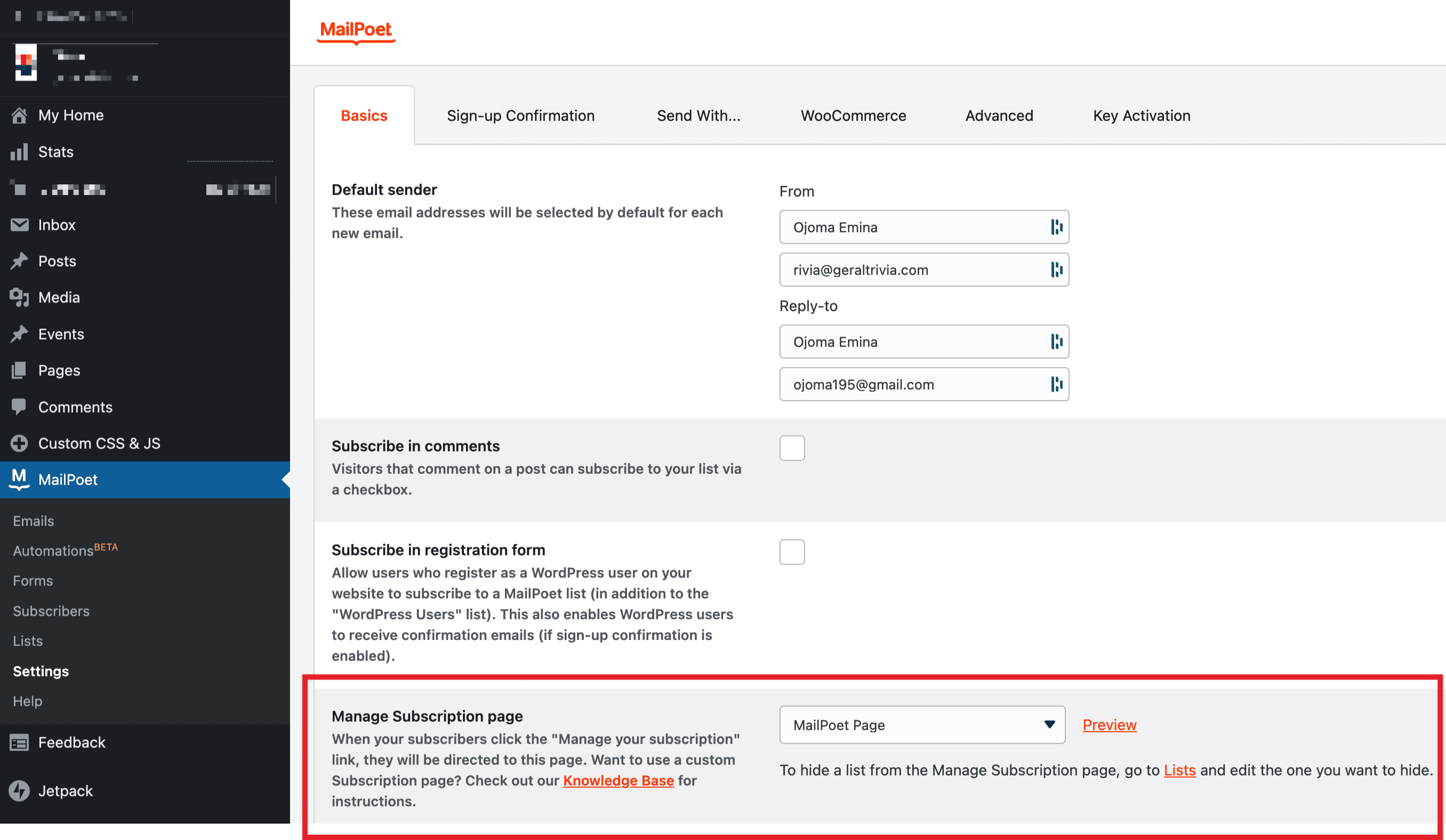The height and width of the screenshot is (840, 1446).
Task: Click the Custom CSS & JS plus icon
Action: (x=19, y=443)
